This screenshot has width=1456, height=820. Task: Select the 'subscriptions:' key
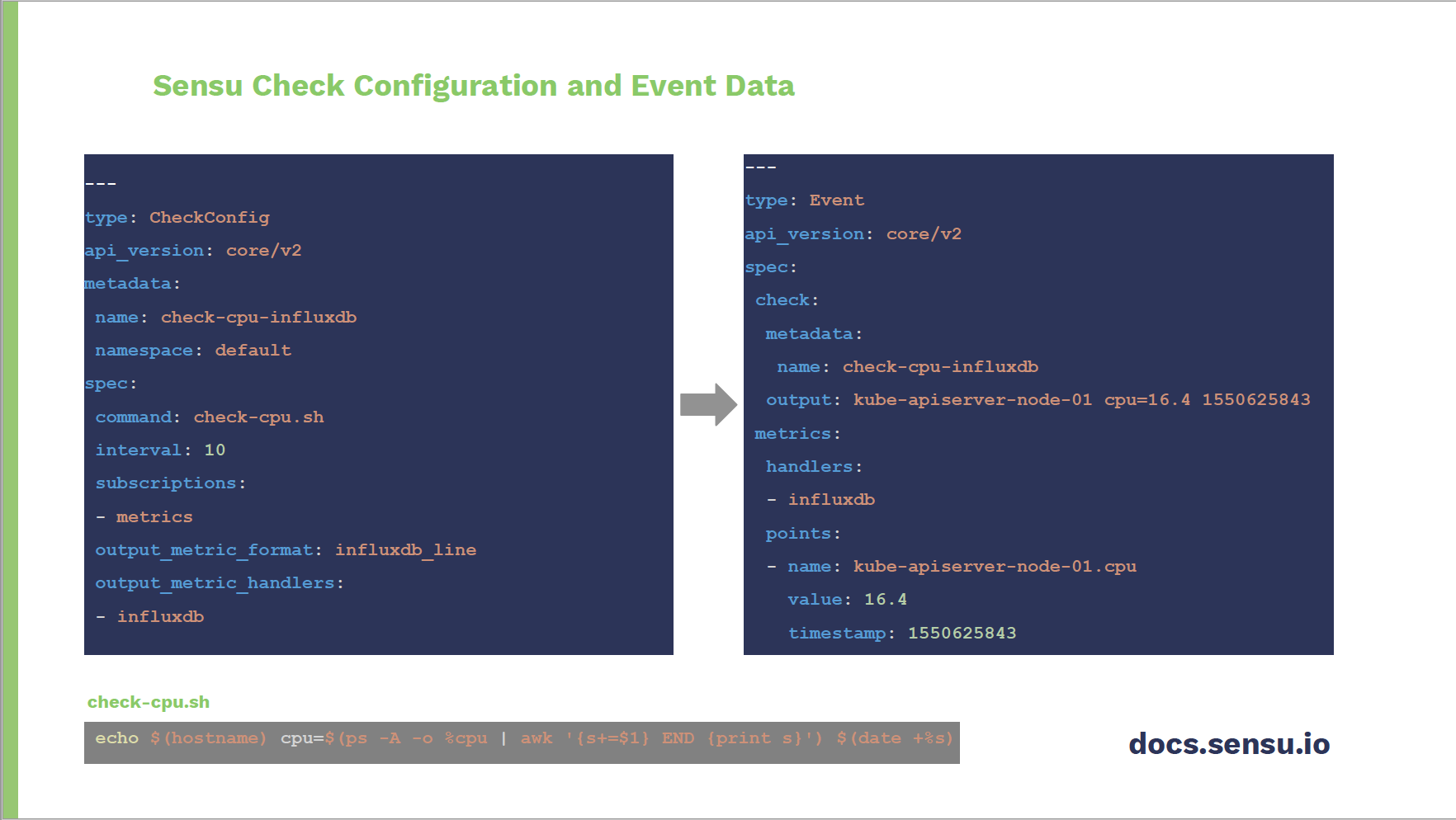170,483
